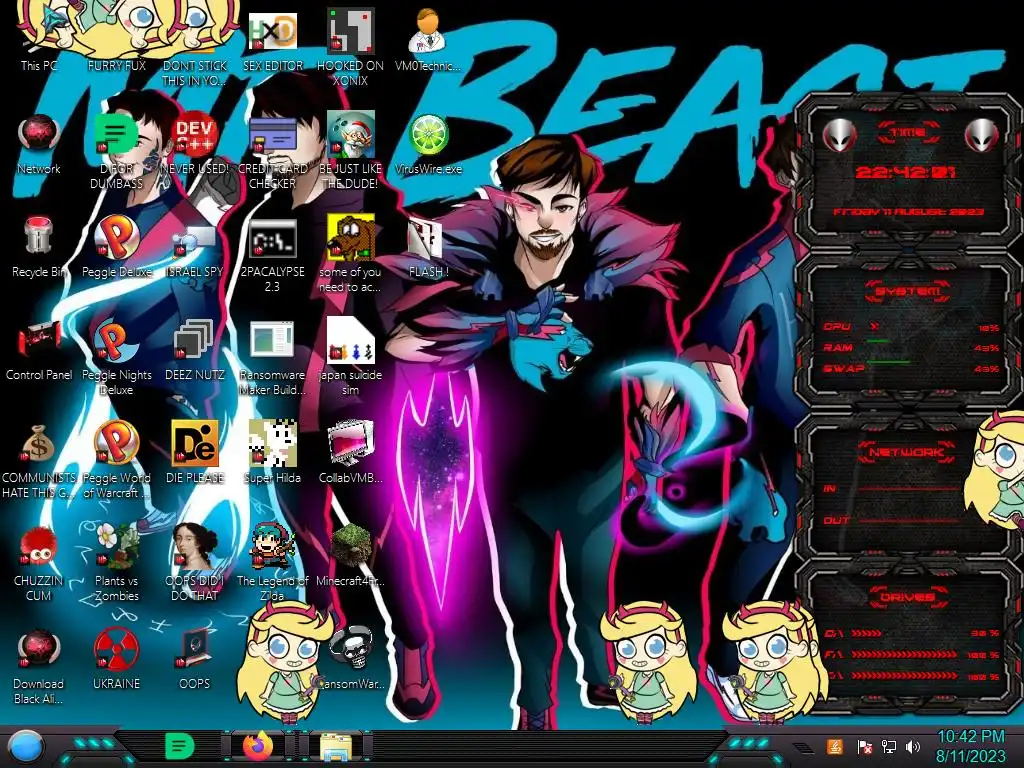Viewport: 1024px width, 768px height.
Task: Open File Explorer from the taskbar
Action: (336, 746)
